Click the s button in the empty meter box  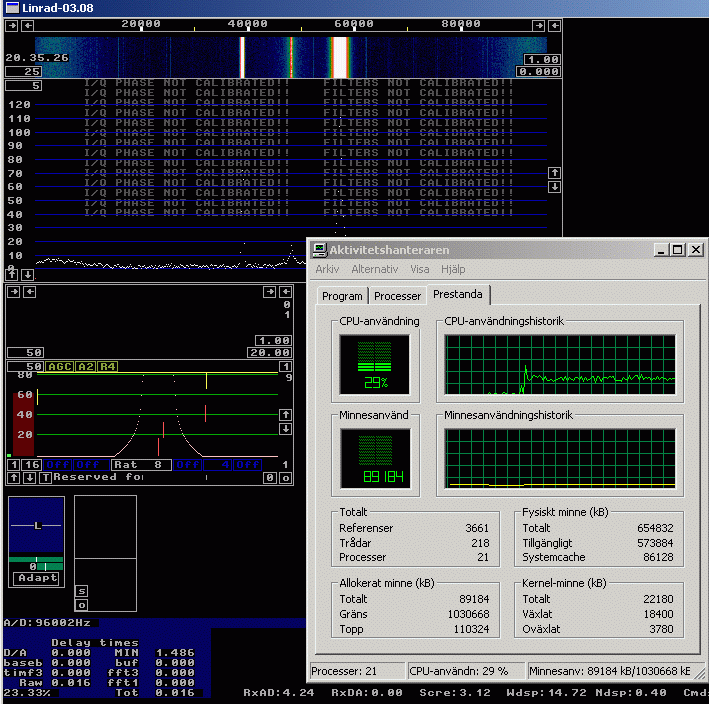[x=81, y=591]
